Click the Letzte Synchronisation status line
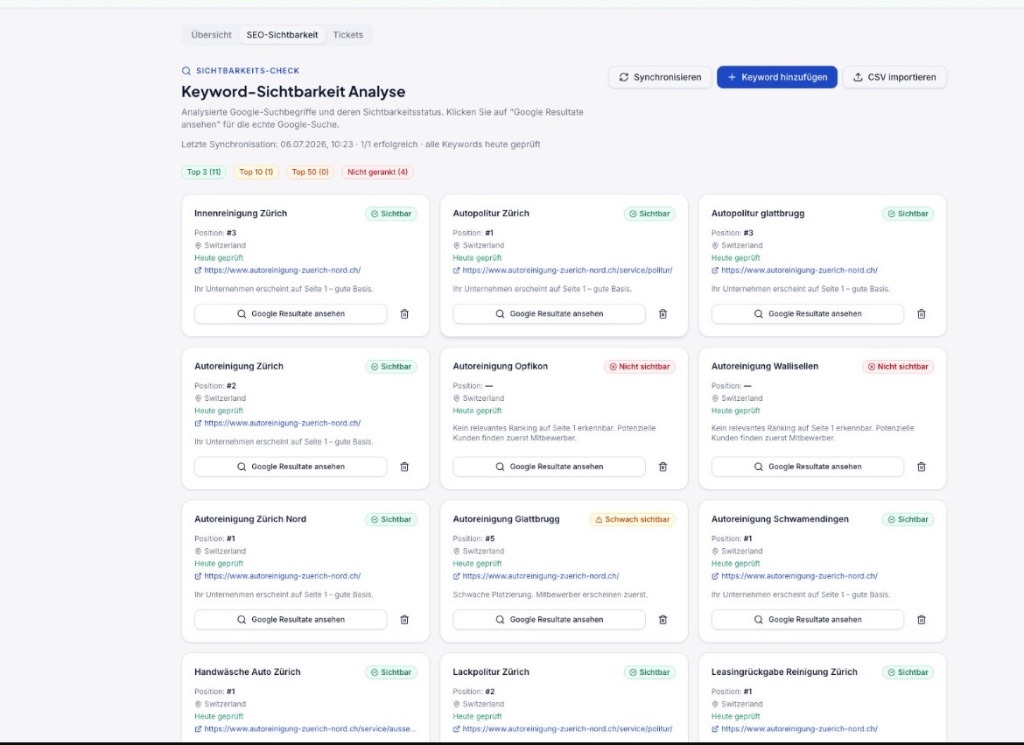 click(x=360, y=144)
